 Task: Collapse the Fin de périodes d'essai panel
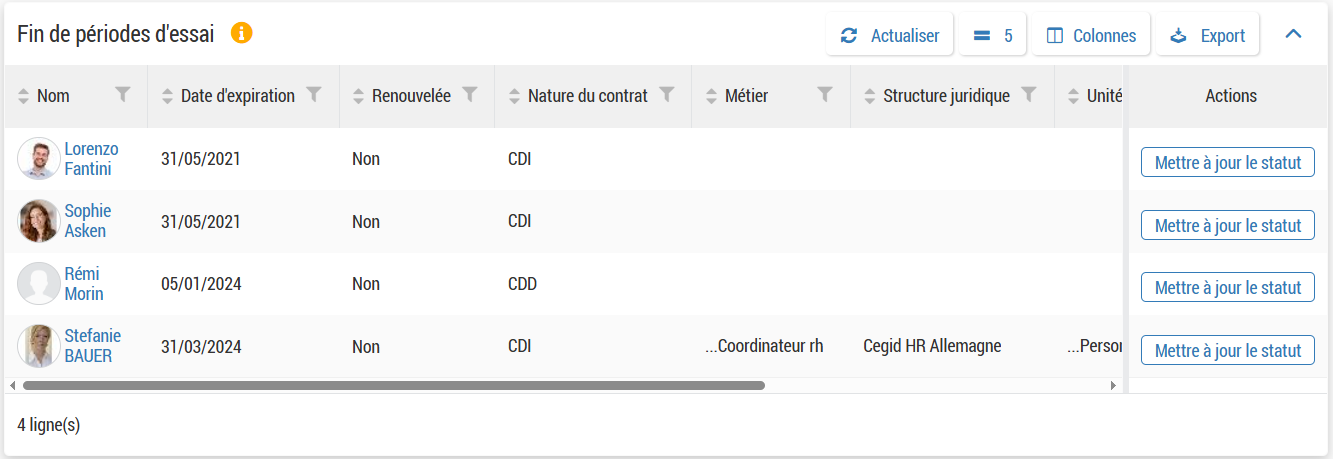1293,35
